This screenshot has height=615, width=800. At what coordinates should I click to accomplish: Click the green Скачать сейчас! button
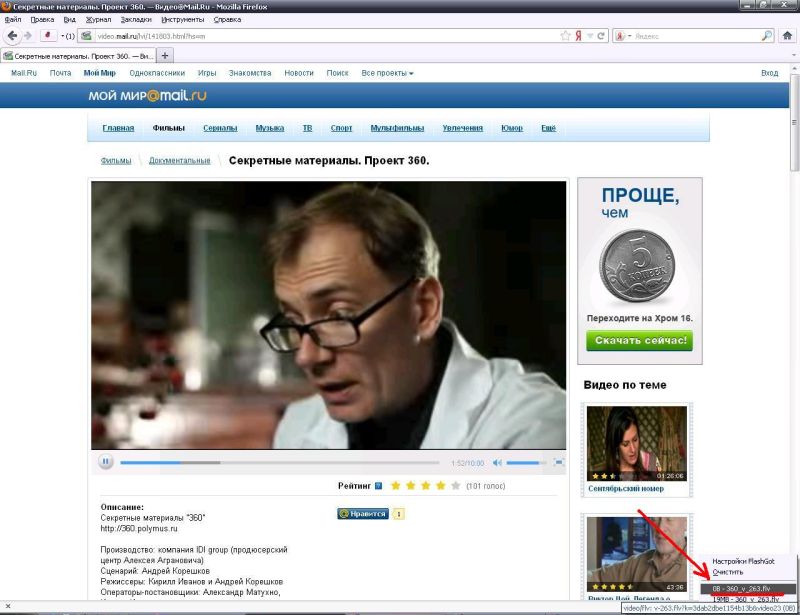pos(639,340)
